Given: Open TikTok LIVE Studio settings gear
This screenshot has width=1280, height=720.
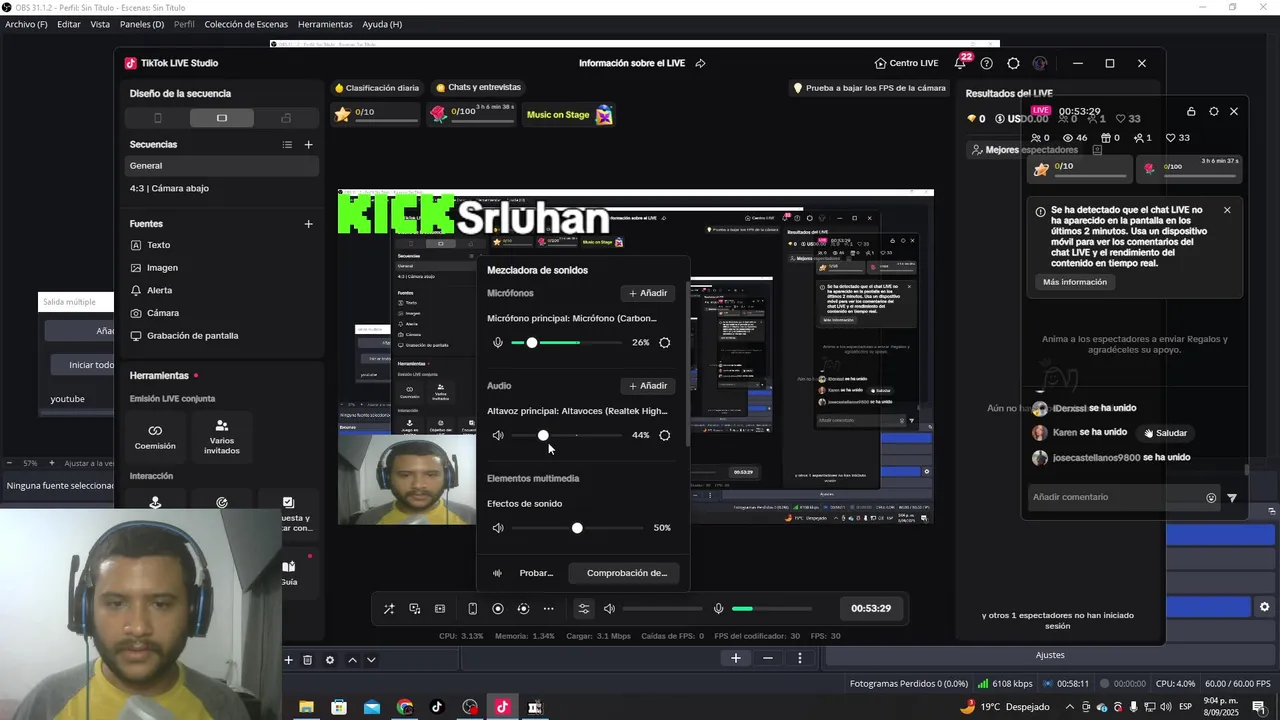Looking at the screenshot, I should coord(1013,63).
